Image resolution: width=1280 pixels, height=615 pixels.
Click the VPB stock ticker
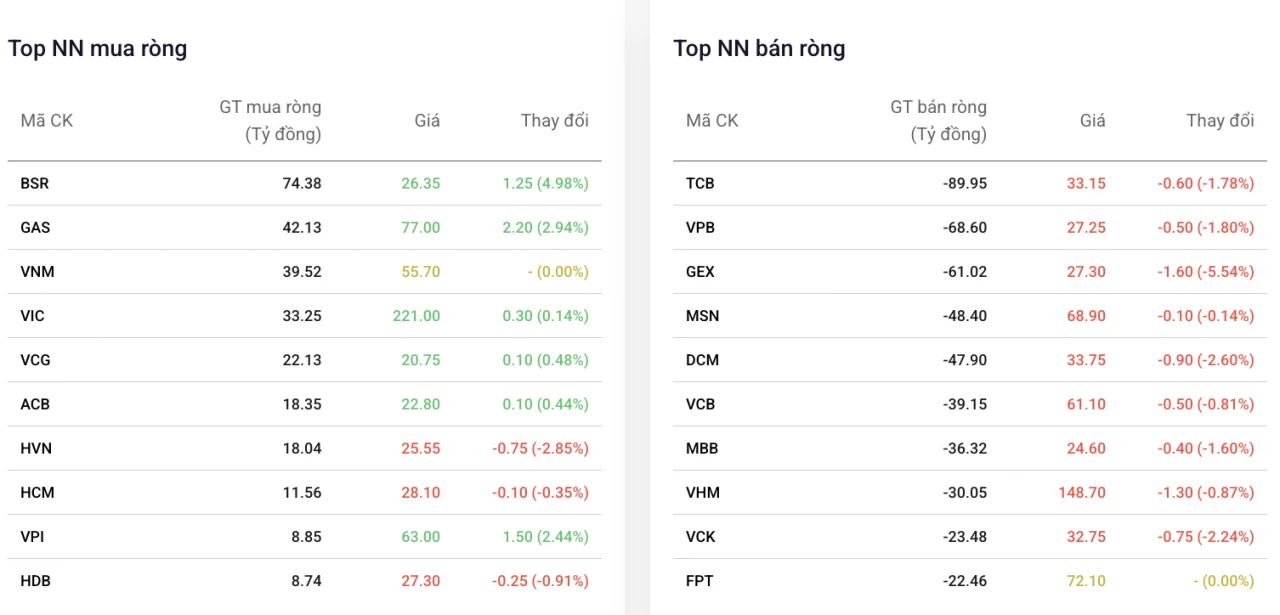tap(701, 228)
